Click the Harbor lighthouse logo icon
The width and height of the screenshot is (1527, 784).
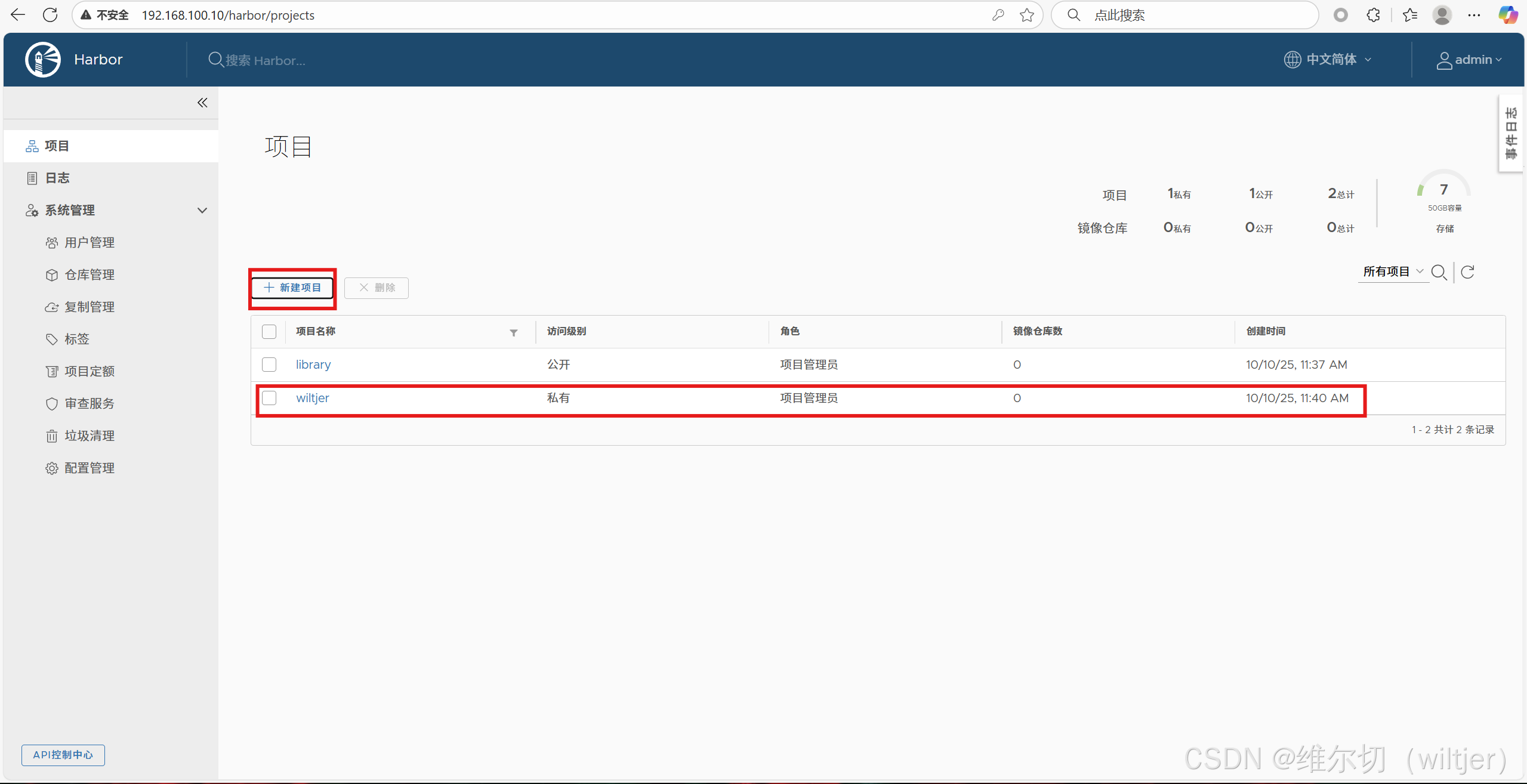click(43, 60)
